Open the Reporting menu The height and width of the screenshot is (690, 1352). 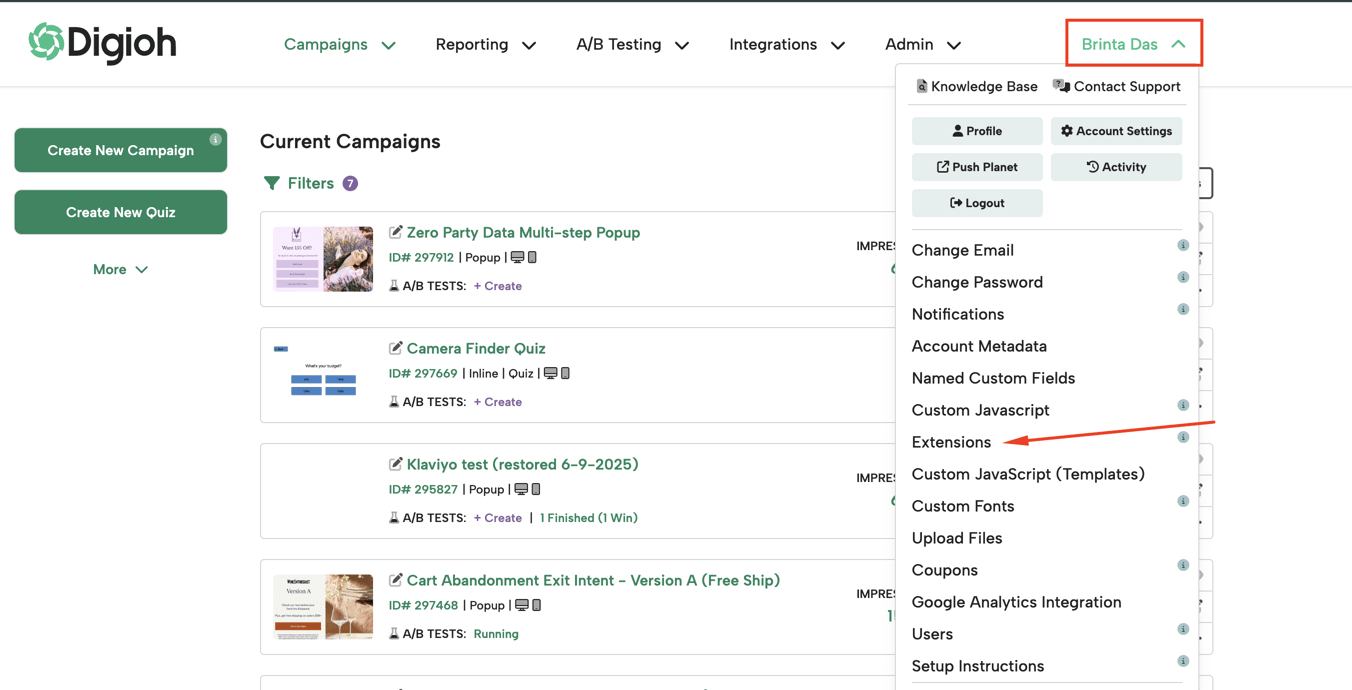[x=486, y=45]
